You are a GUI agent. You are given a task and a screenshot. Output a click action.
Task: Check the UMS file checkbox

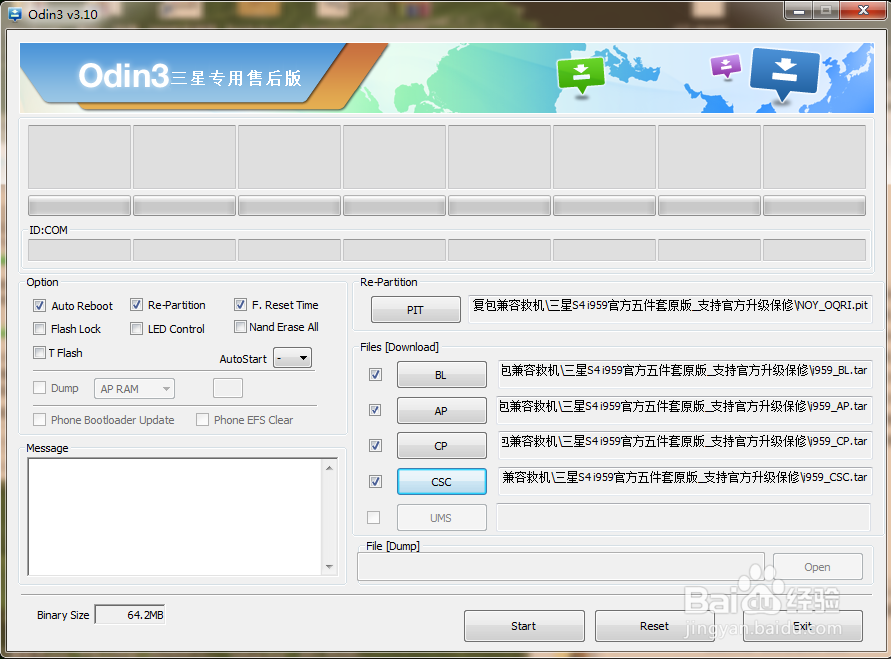tap(373, 518)
